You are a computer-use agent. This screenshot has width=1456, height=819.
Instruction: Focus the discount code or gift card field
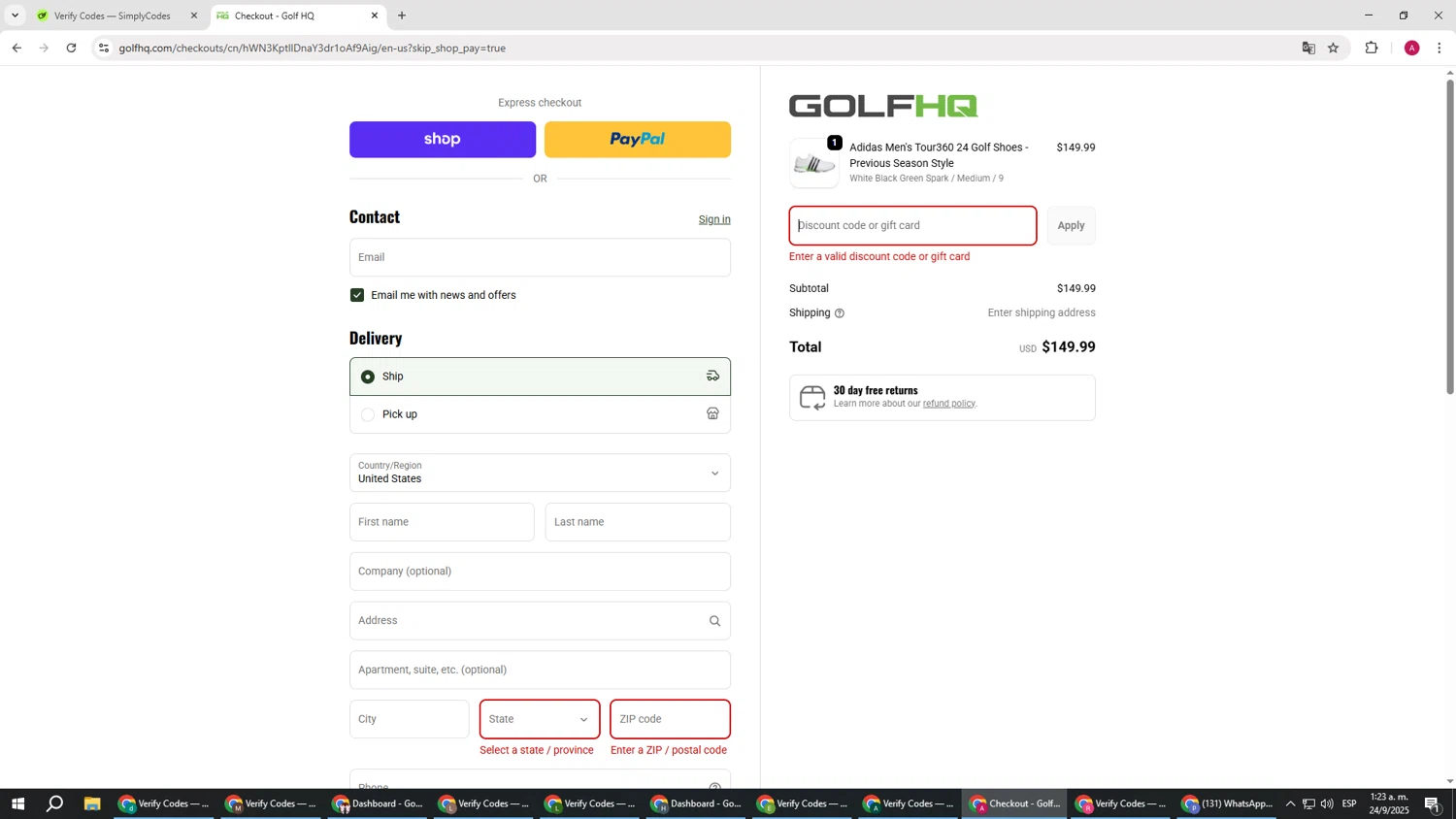pyautogui.click(x=912, y=226)
